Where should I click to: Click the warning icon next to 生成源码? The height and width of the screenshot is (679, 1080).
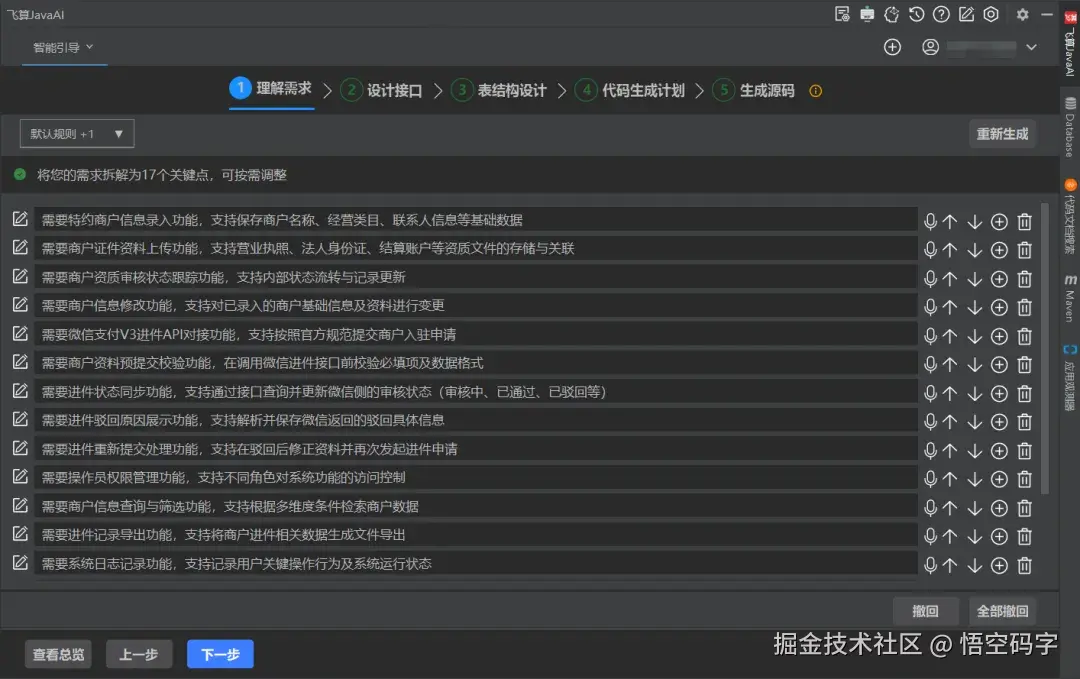(815, 90)
